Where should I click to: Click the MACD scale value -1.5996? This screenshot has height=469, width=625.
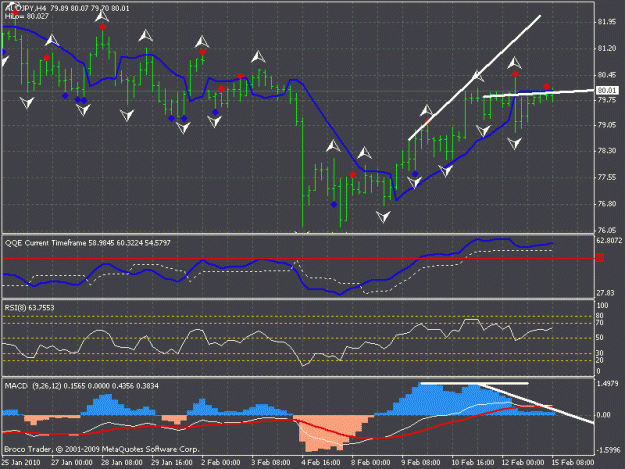608,450
